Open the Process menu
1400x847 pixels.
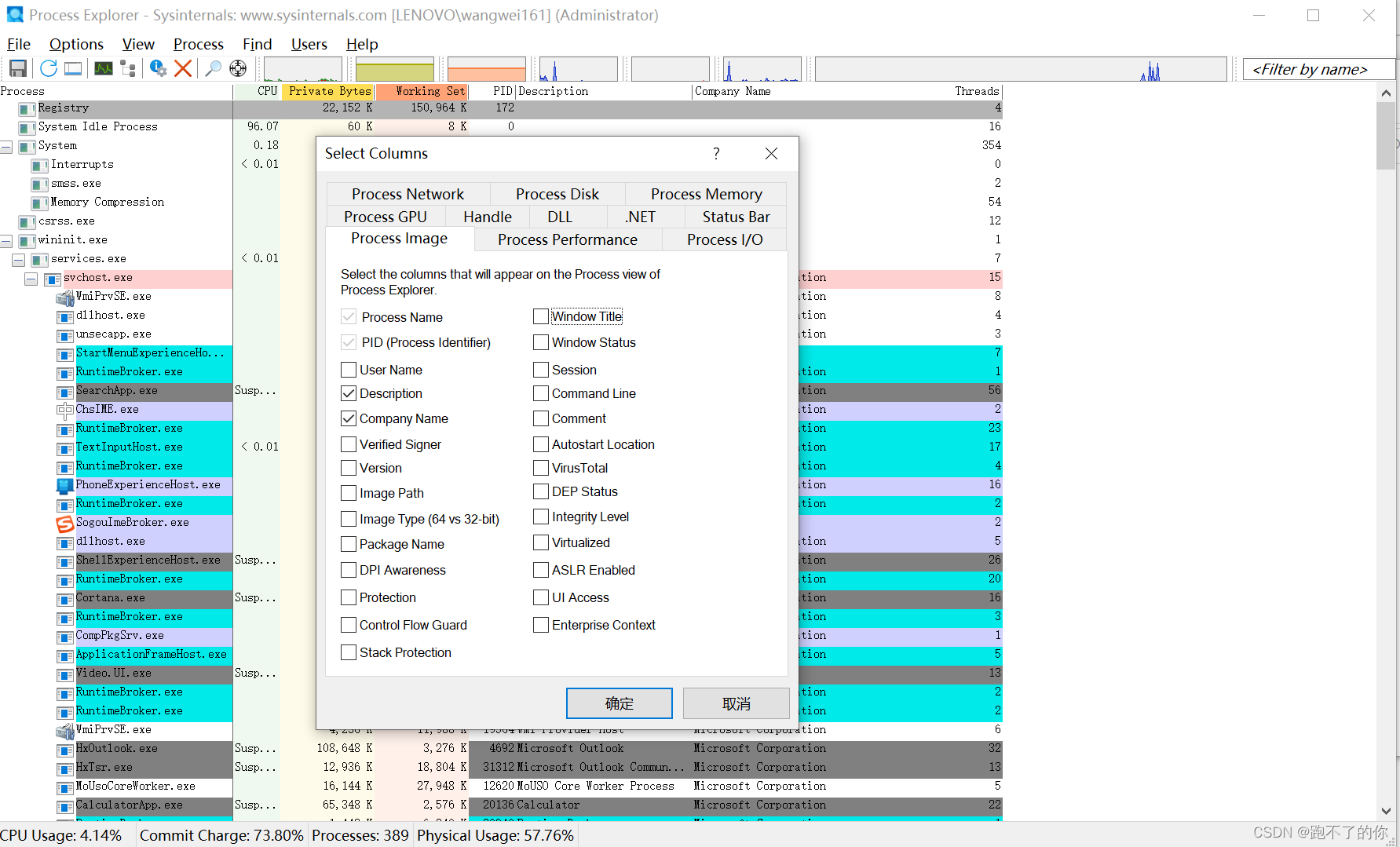click(199, 45)
